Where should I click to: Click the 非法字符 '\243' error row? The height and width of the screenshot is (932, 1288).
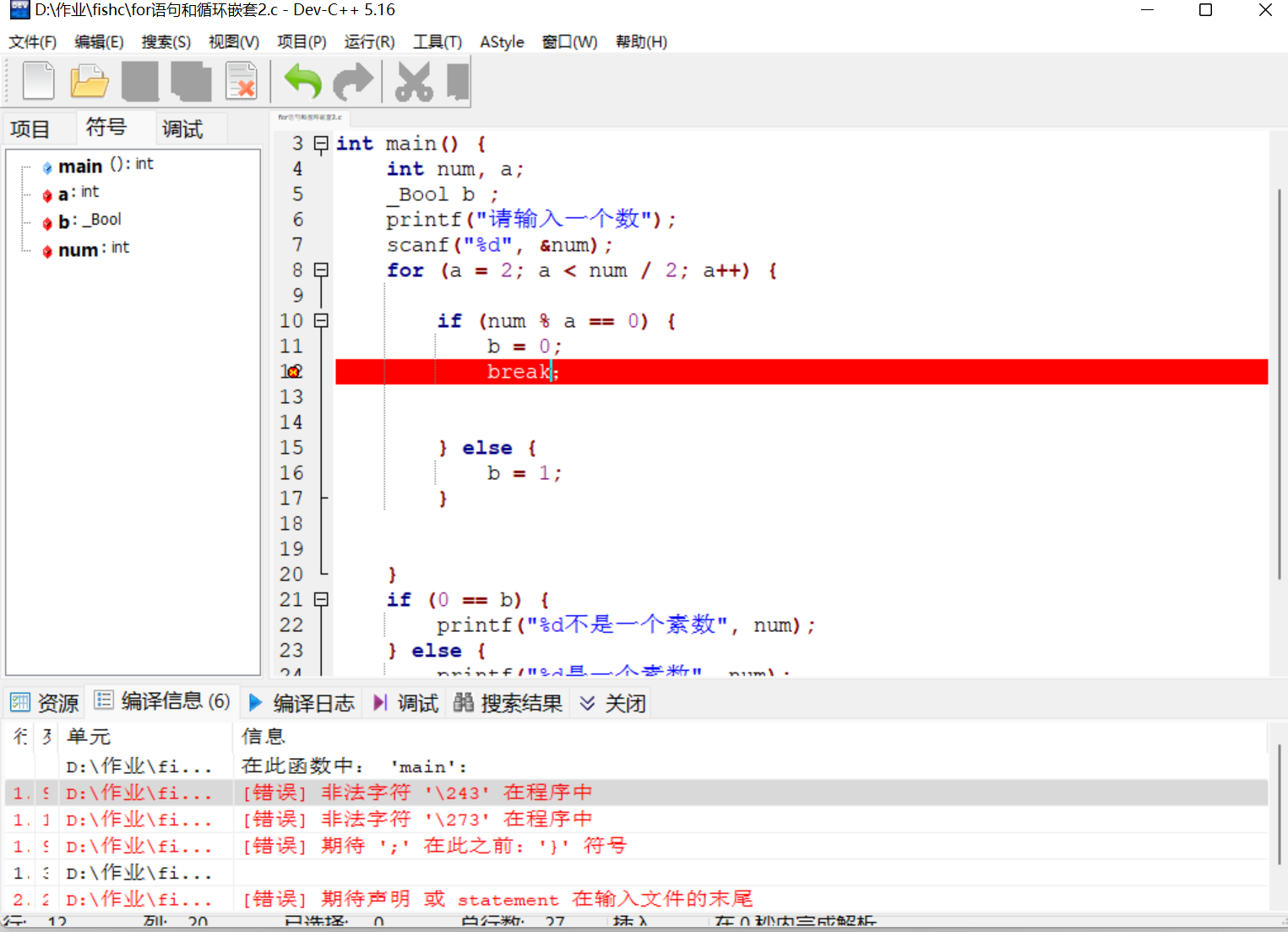[x=636, y=793]
